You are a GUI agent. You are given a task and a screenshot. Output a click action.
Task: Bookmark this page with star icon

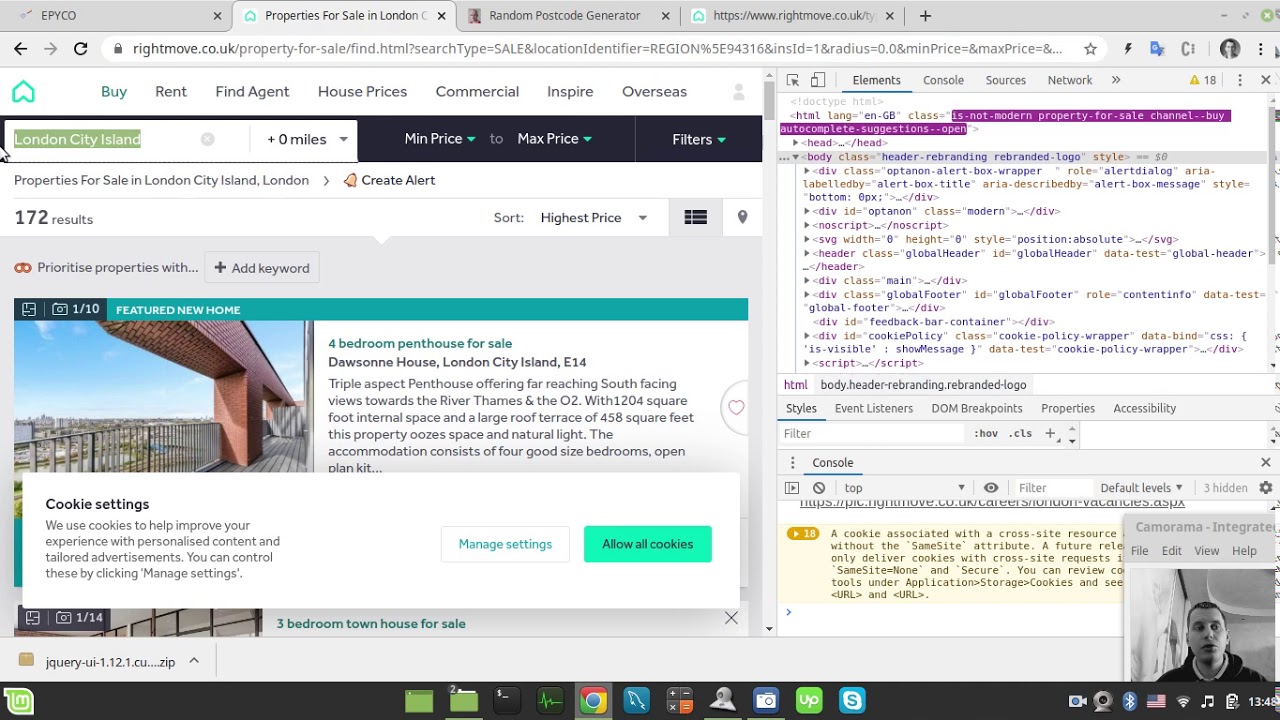[1090, 48]
